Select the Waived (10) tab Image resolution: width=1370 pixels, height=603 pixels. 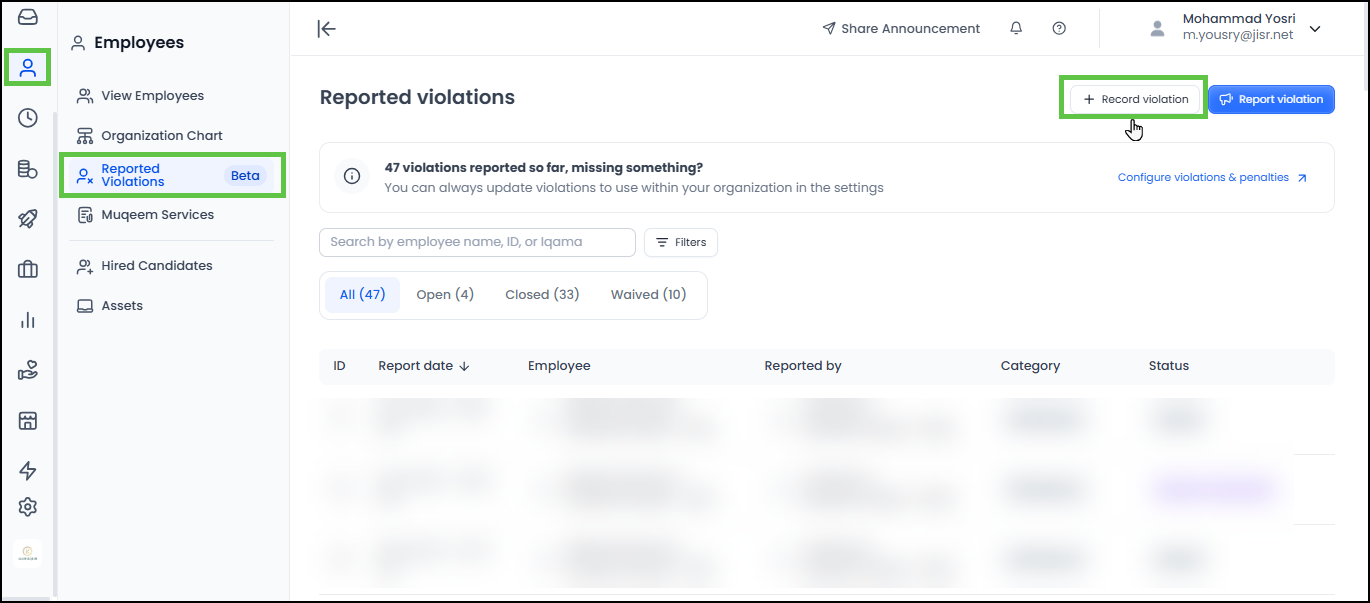[x=648, y=295]
